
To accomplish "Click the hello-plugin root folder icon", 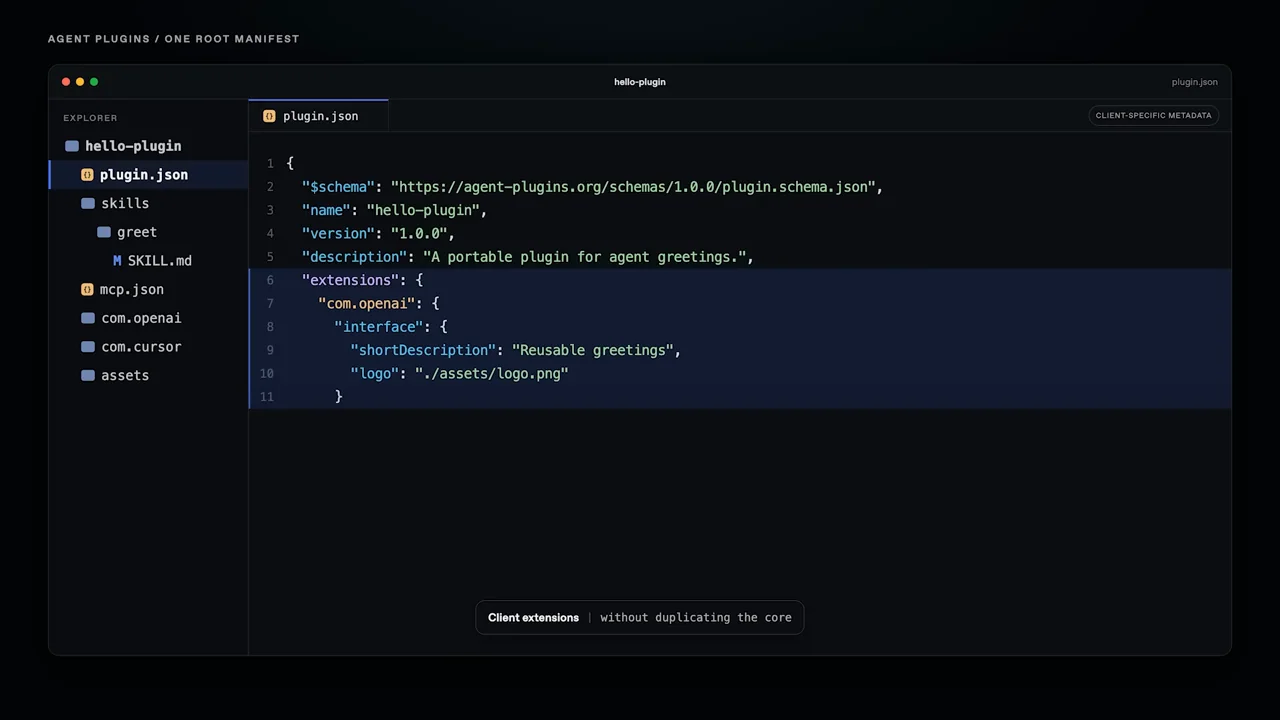I will click(x=72, y=146).
